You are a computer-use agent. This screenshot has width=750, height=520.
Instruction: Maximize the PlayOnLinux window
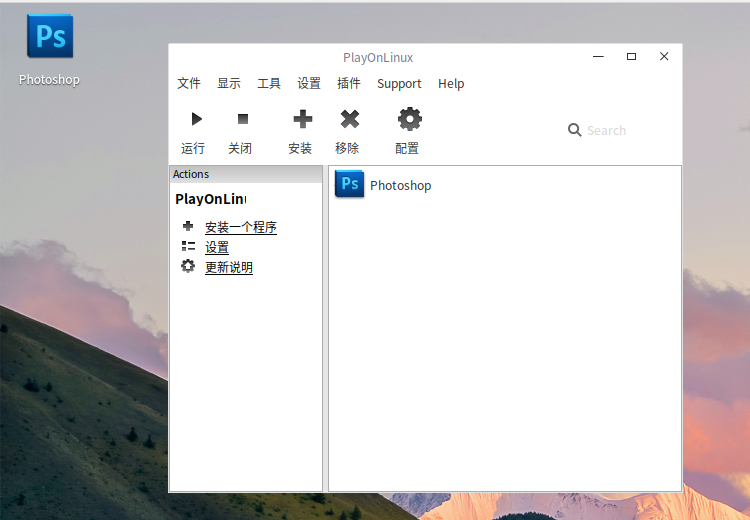631,56
